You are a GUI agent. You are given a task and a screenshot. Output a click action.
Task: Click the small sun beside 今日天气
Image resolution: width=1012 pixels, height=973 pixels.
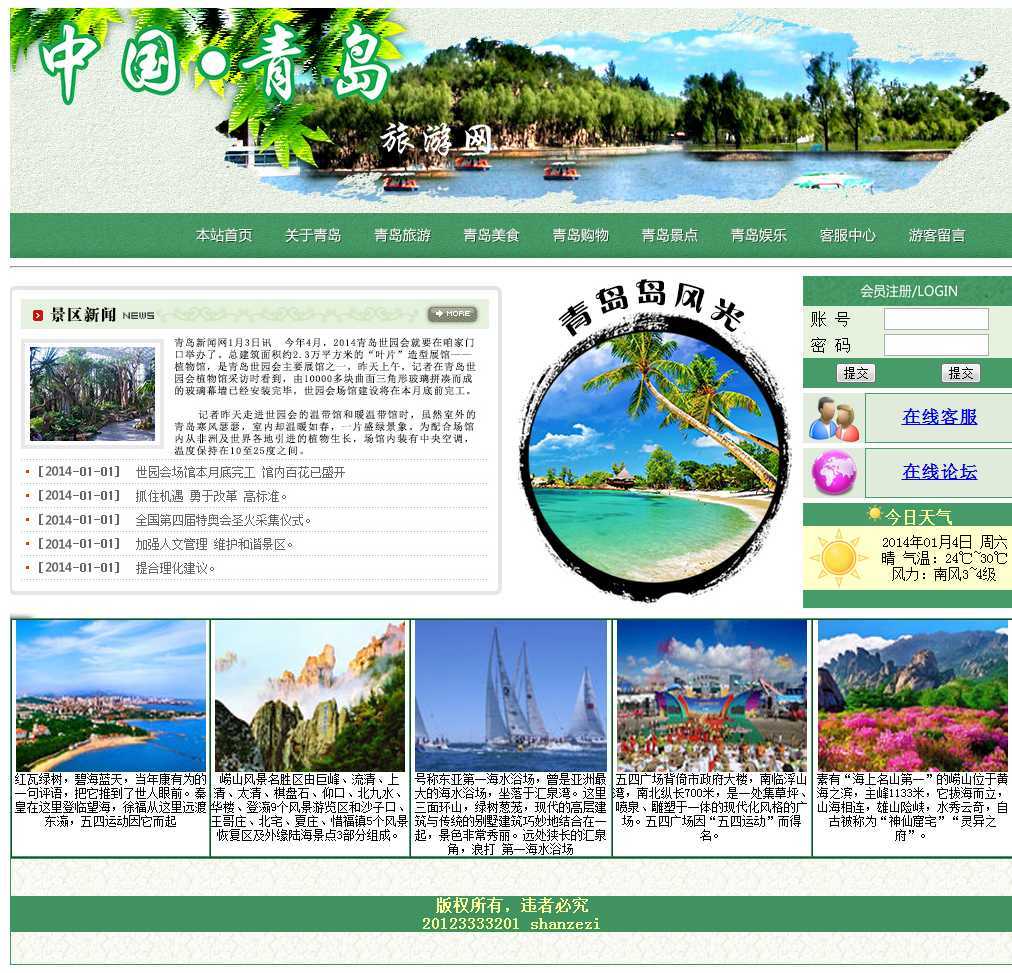coord(874,515)
